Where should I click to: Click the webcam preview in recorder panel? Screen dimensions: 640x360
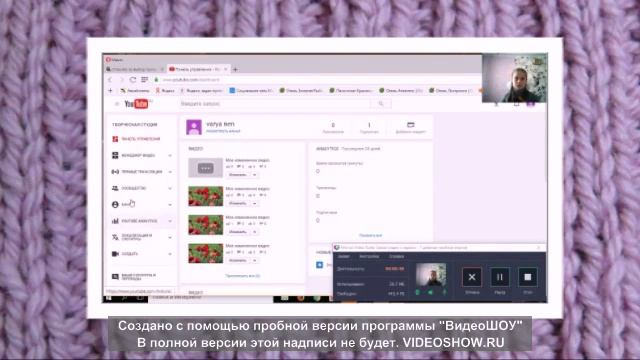[431, 275]
